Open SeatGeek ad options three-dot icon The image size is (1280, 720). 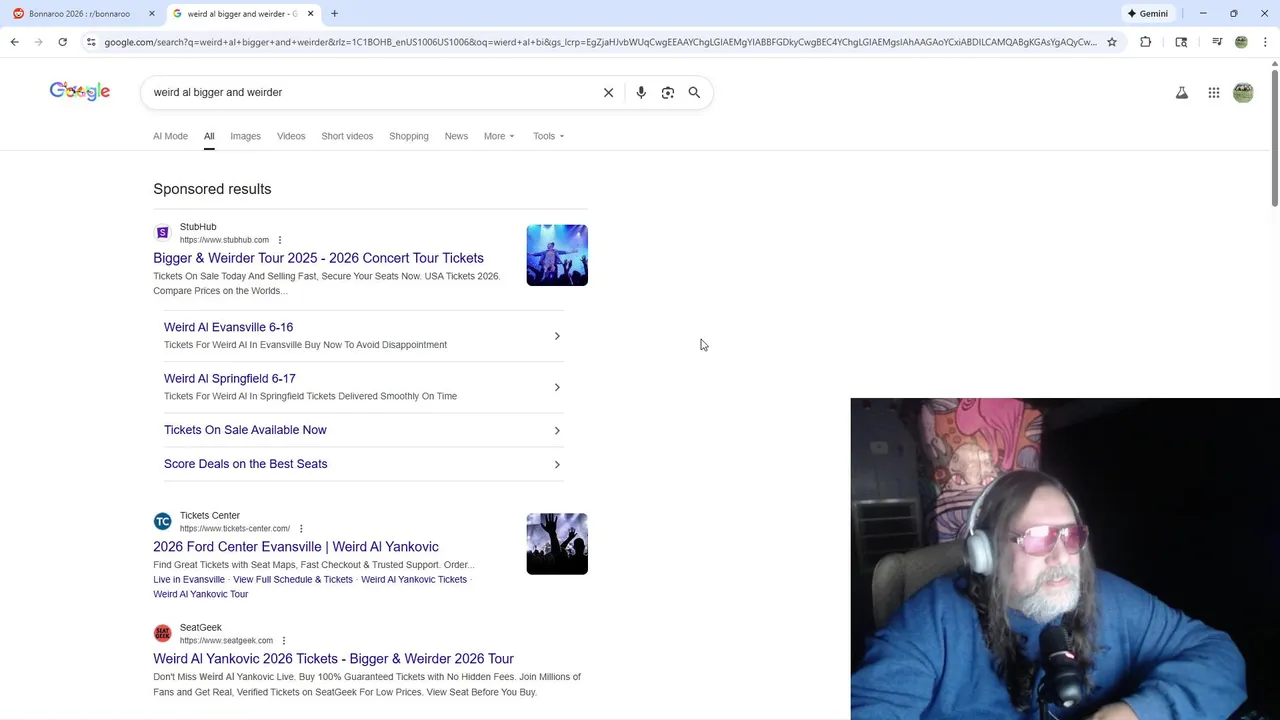point(284,641)
